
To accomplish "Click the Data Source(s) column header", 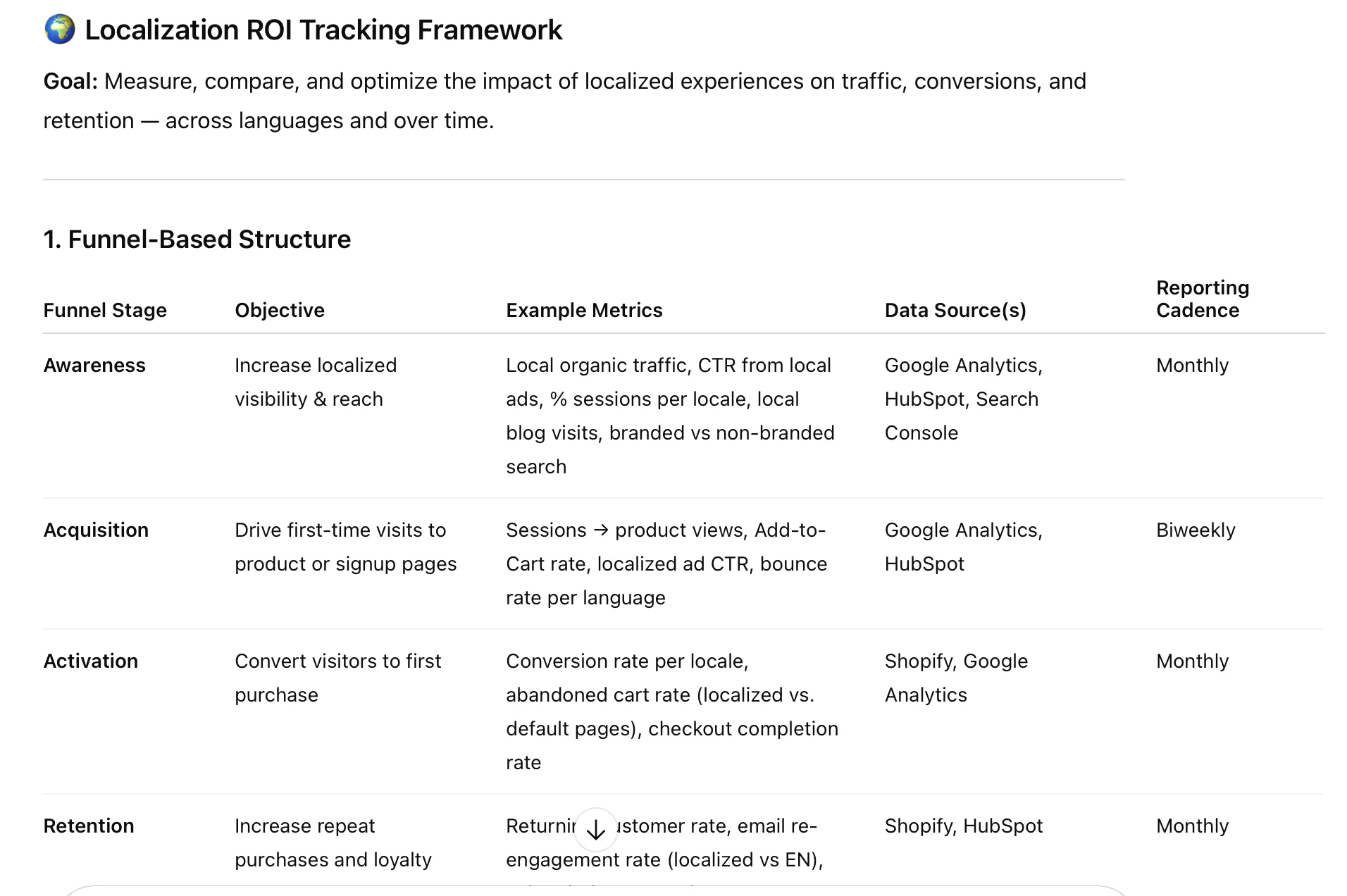I will click(955, 310).
